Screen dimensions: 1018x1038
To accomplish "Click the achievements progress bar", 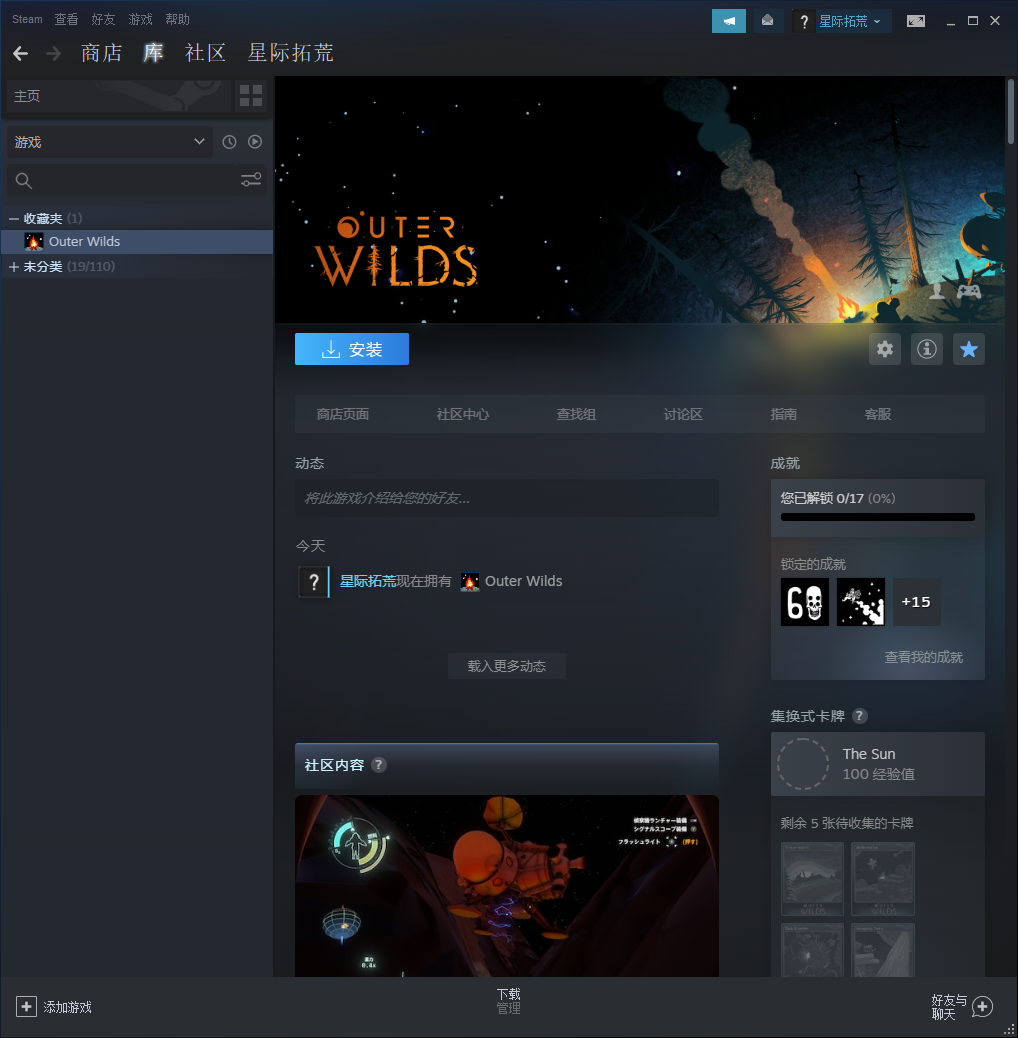I will coord(878,517).
